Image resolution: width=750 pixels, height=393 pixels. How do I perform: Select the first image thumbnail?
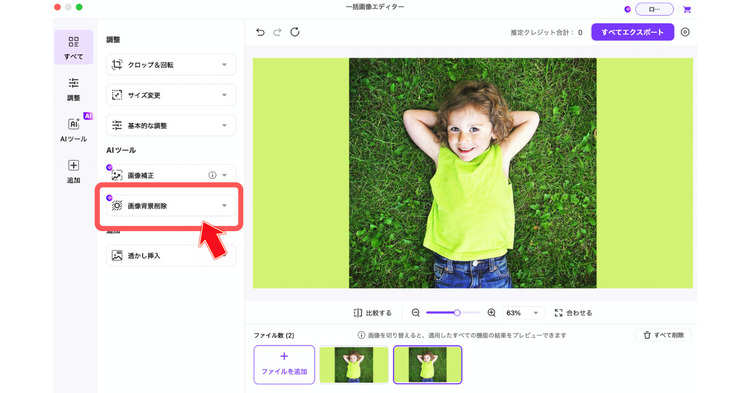click(x=353, y=365)
